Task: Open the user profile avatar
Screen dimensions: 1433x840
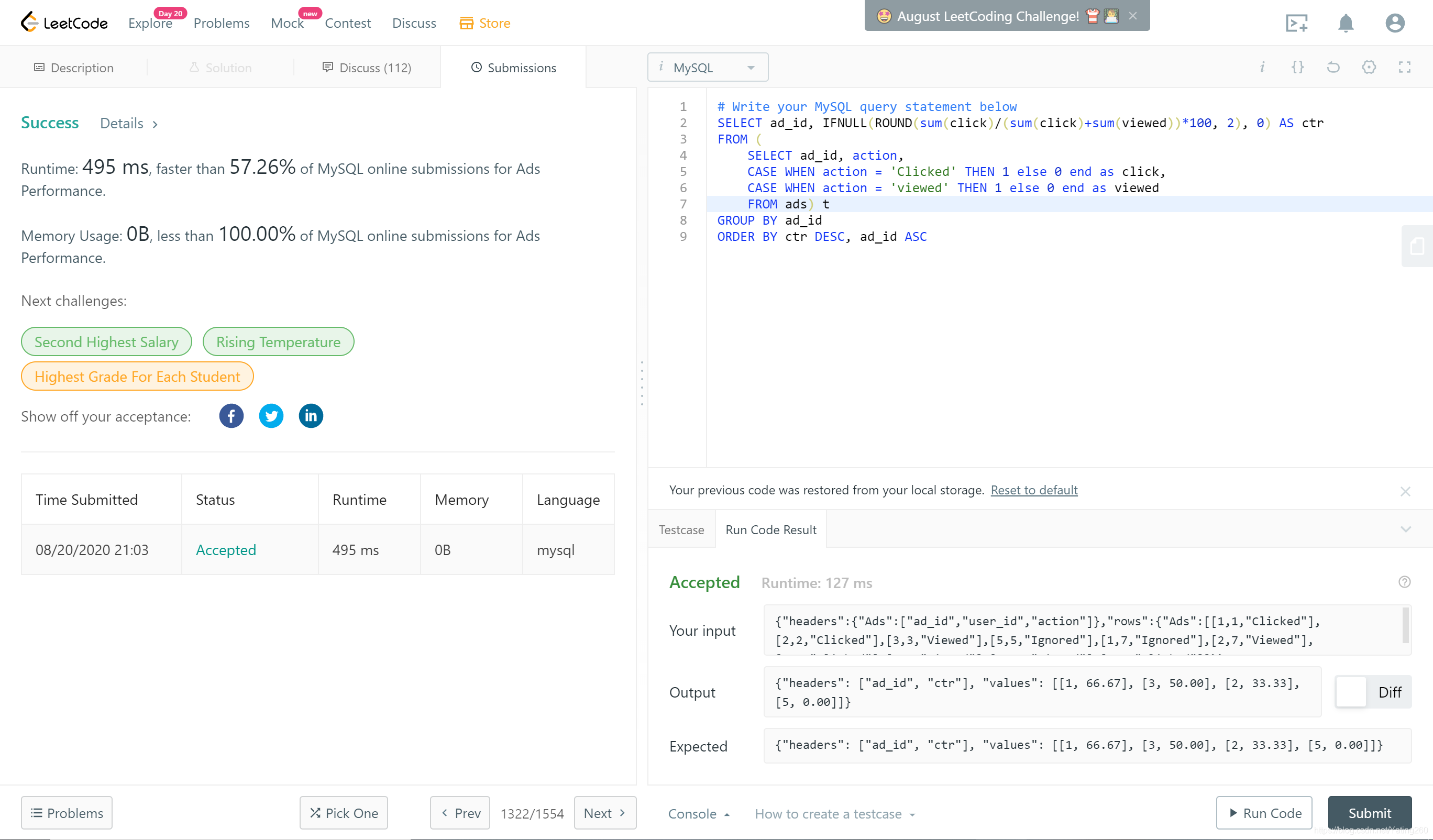Action: 1394,24
